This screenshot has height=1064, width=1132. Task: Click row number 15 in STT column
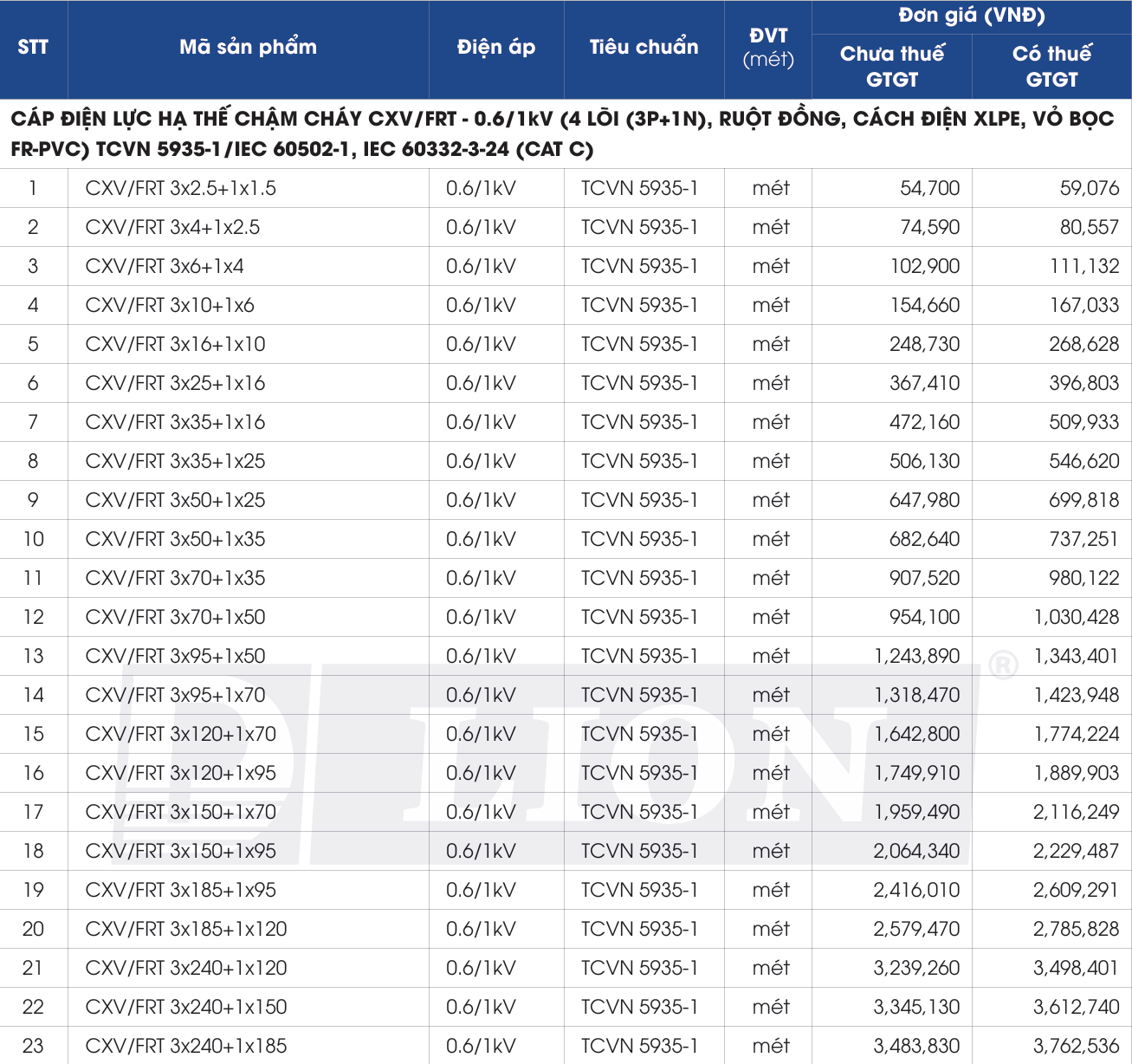pos(33,734)
